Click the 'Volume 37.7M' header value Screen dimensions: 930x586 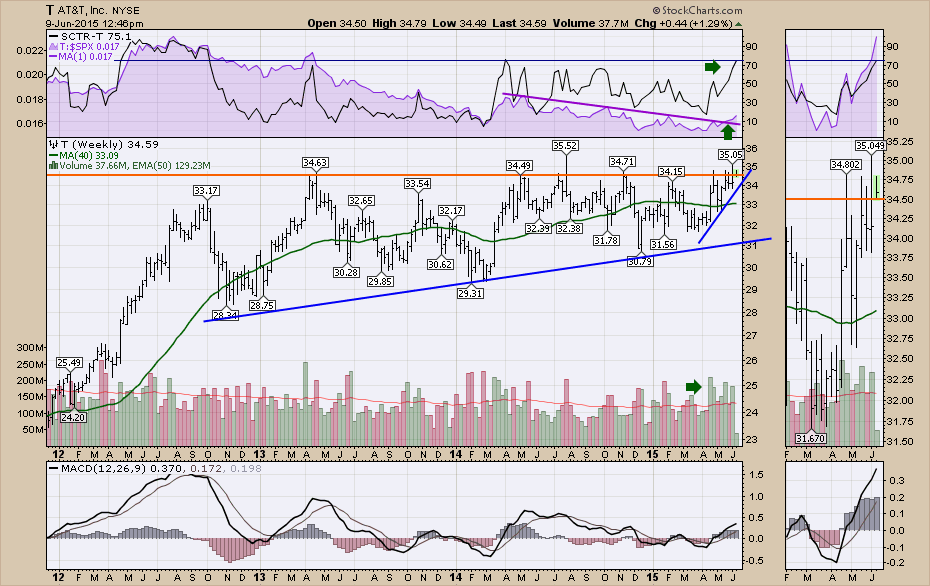pyautogui.click(x=591, y=24)
